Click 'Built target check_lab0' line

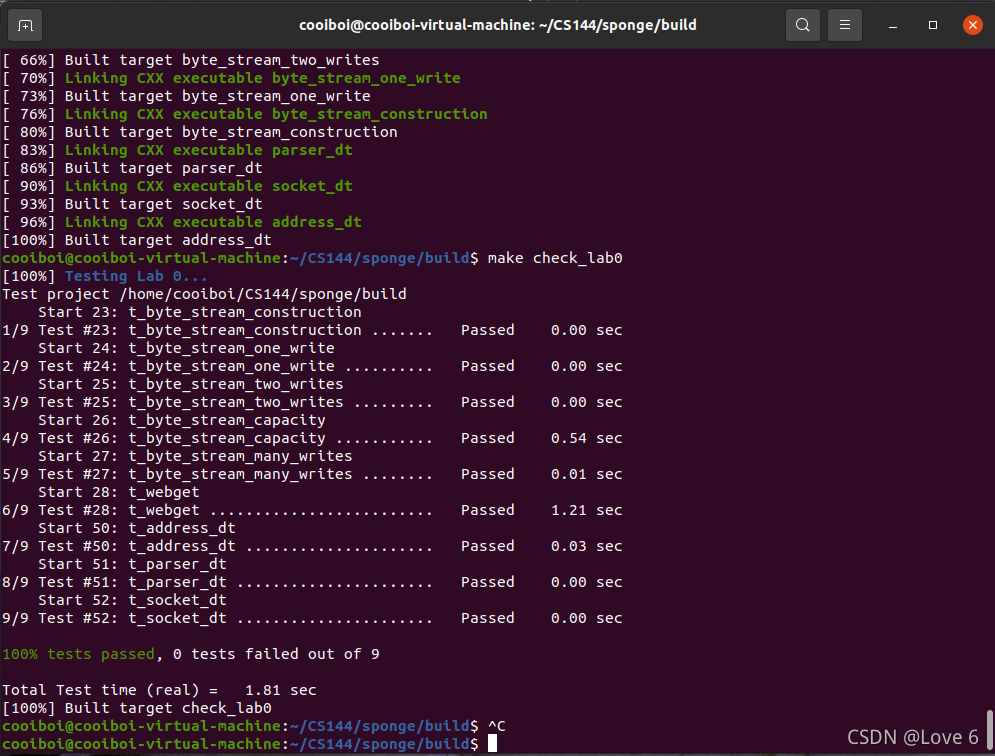(137, 708)
